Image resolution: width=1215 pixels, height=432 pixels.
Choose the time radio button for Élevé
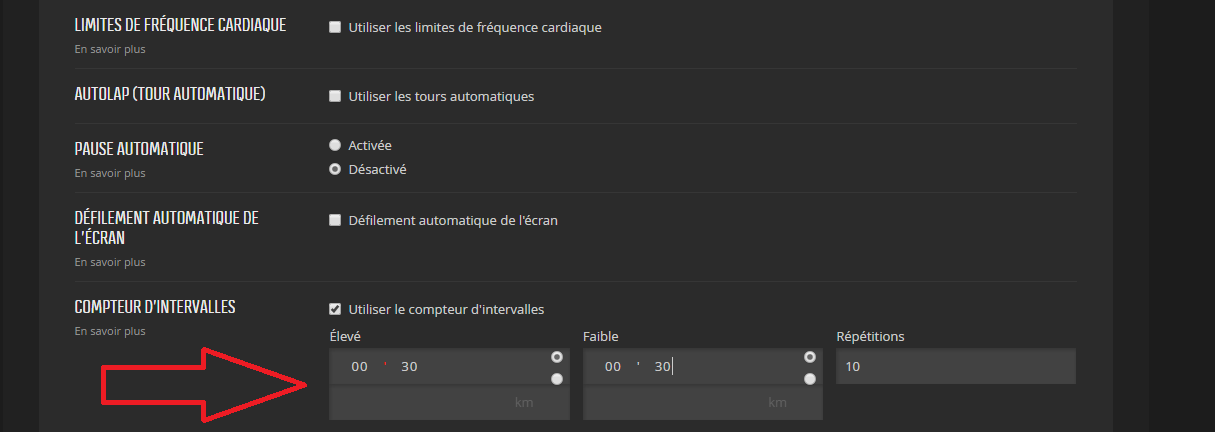556,357
